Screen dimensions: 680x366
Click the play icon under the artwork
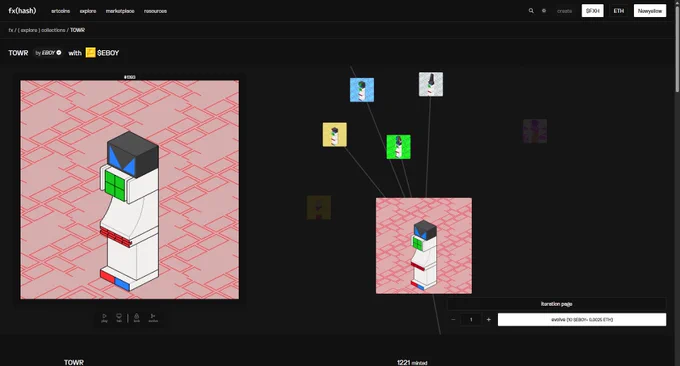coord(104,318)
